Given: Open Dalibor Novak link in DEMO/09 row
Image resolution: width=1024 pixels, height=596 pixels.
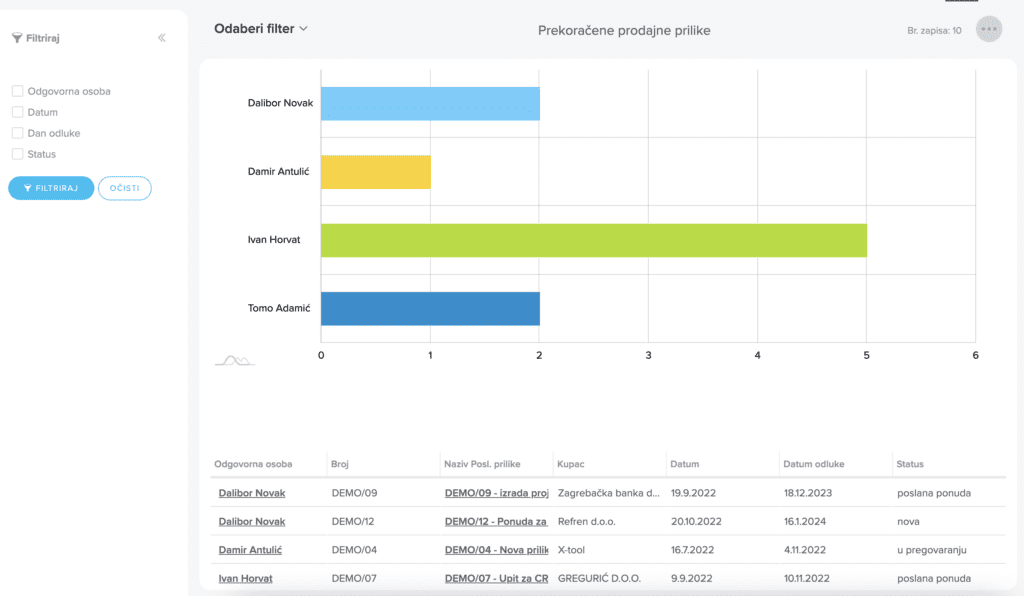Looking at the screenshot, I should [x=252, y=493].
